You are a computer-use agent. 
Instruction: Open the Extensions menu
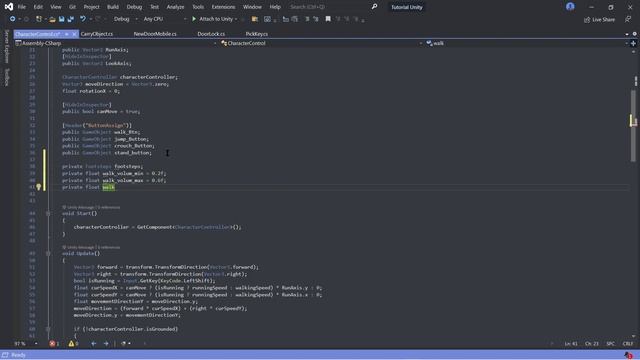pos(223,7)
